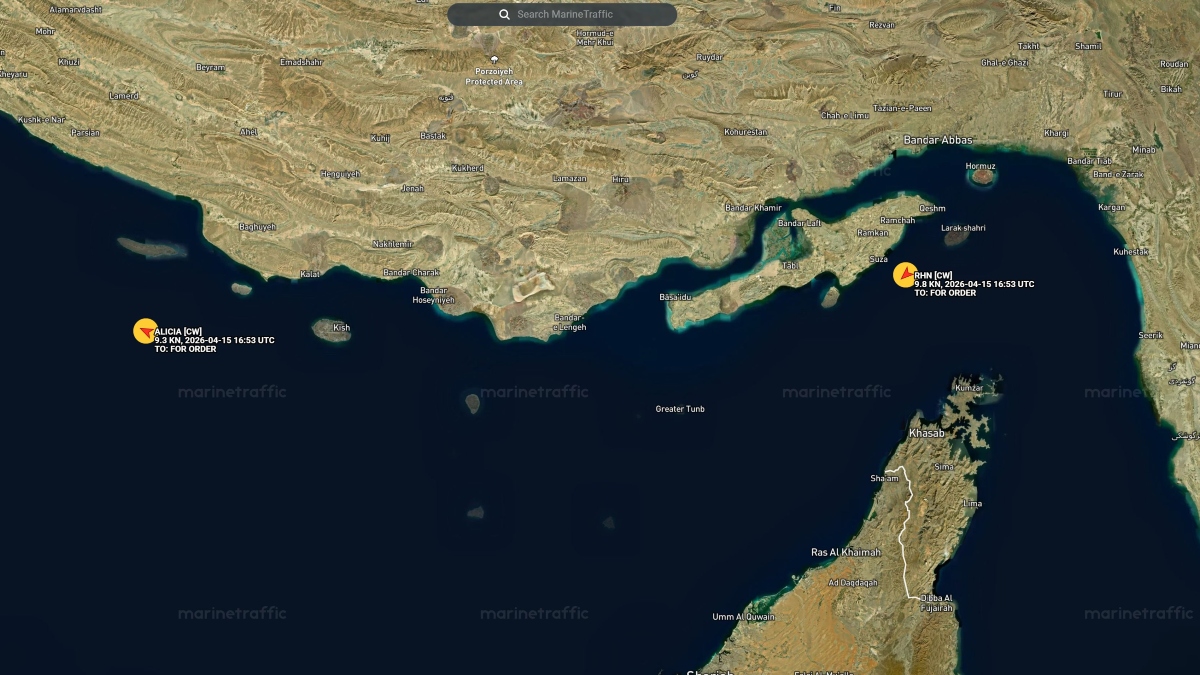Click the Larak shahri island label
This screenshot has width=1200, height=675.
click(963, 228)
